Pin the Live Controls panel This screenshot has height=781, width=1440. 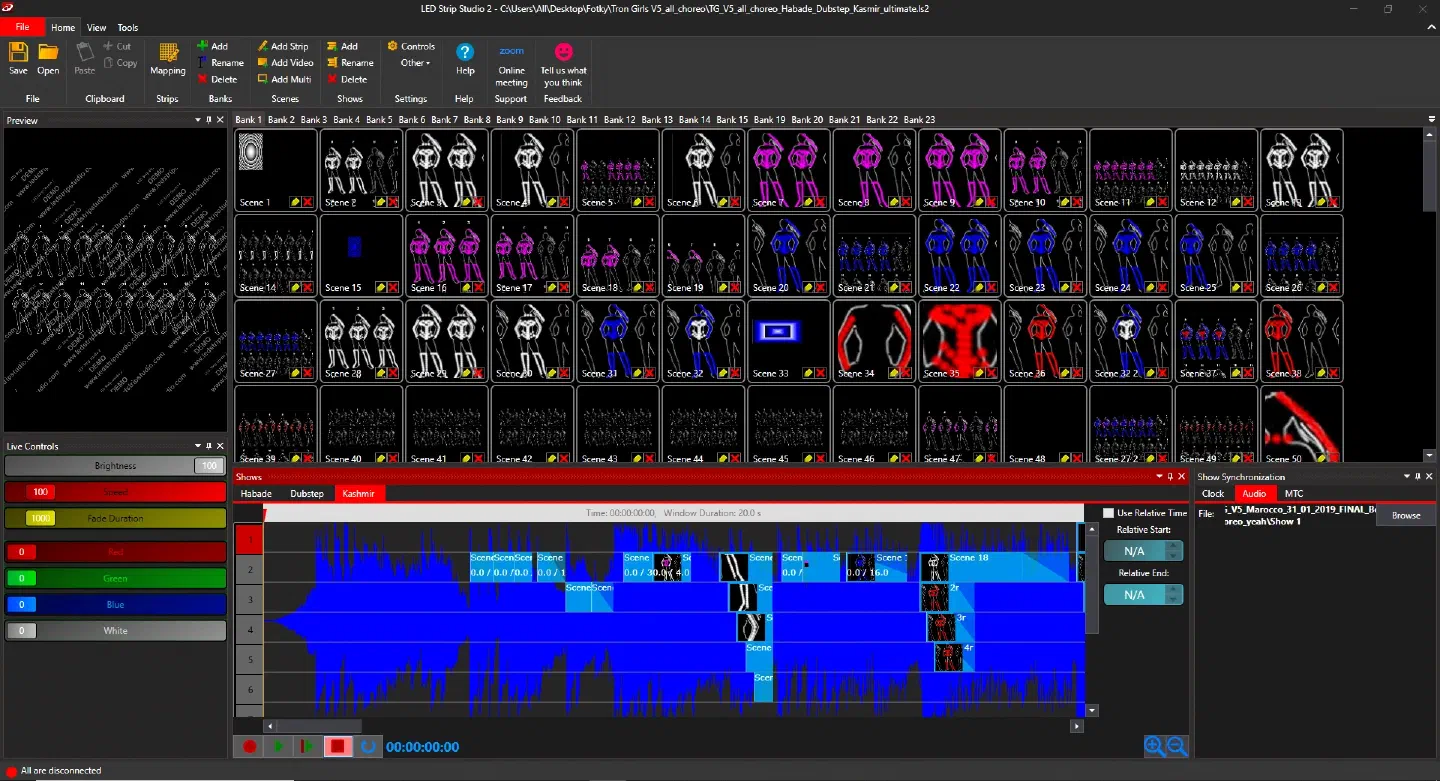point(208,446)
